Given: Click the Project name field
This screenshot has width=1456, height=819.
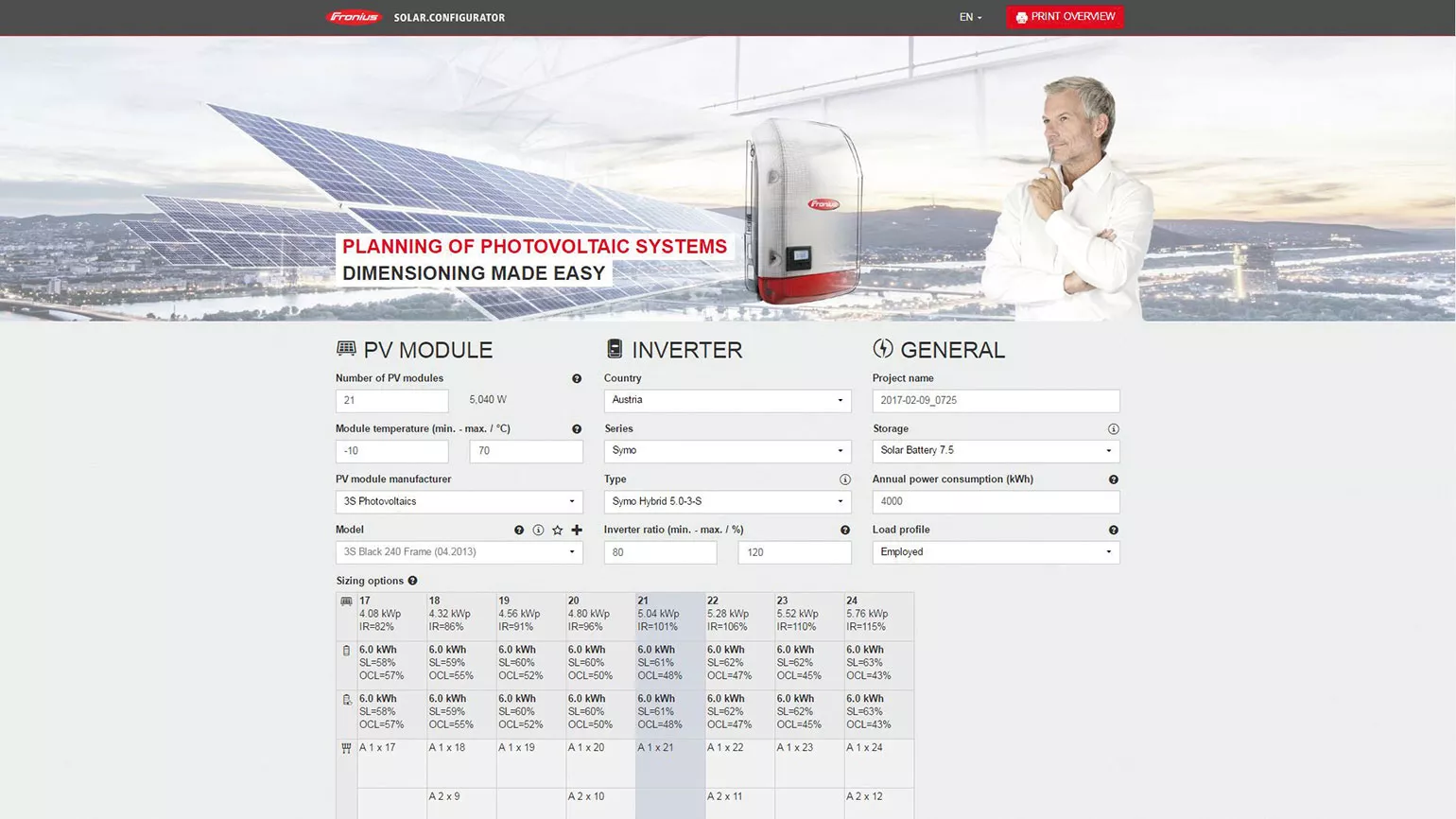Looking at the screenshot, I should (997, 400).
